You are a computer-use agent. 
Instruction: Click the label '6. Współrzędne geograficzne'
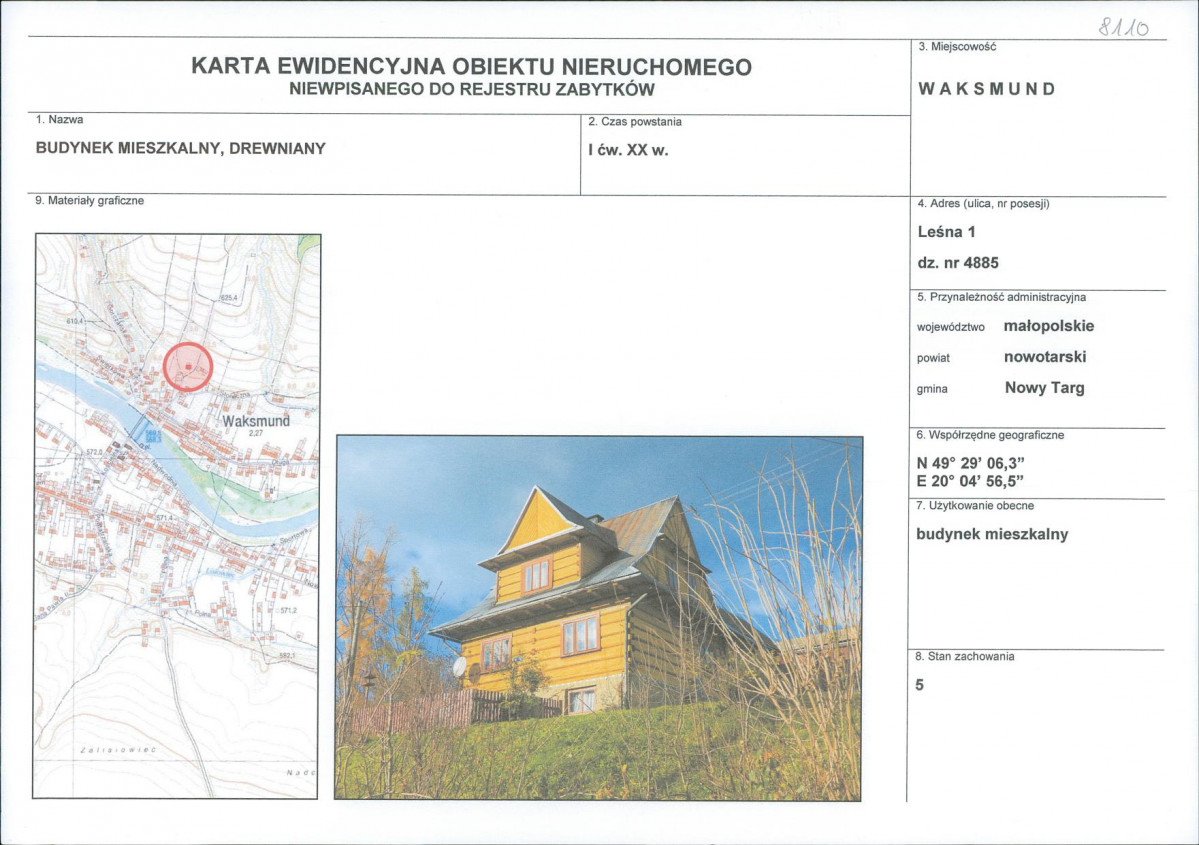[990, 435]
